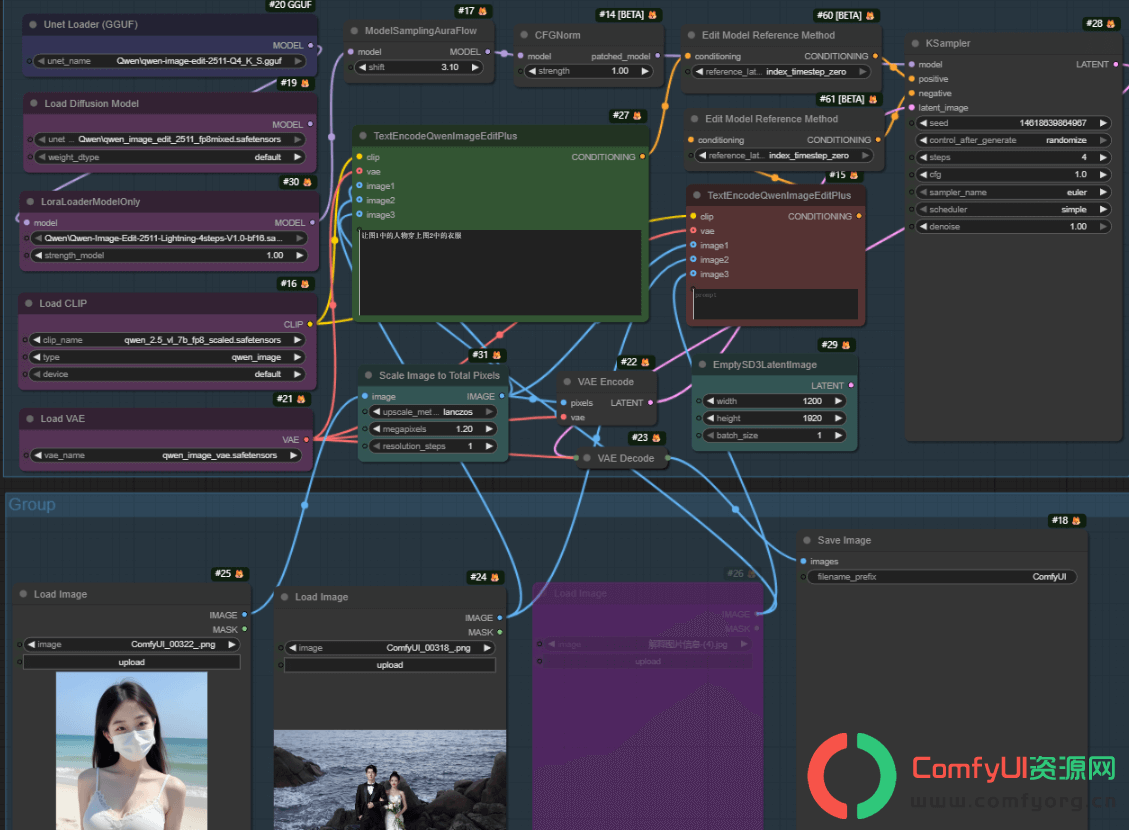
Task: Click the prompt text box in node #27
Action: 500,272
